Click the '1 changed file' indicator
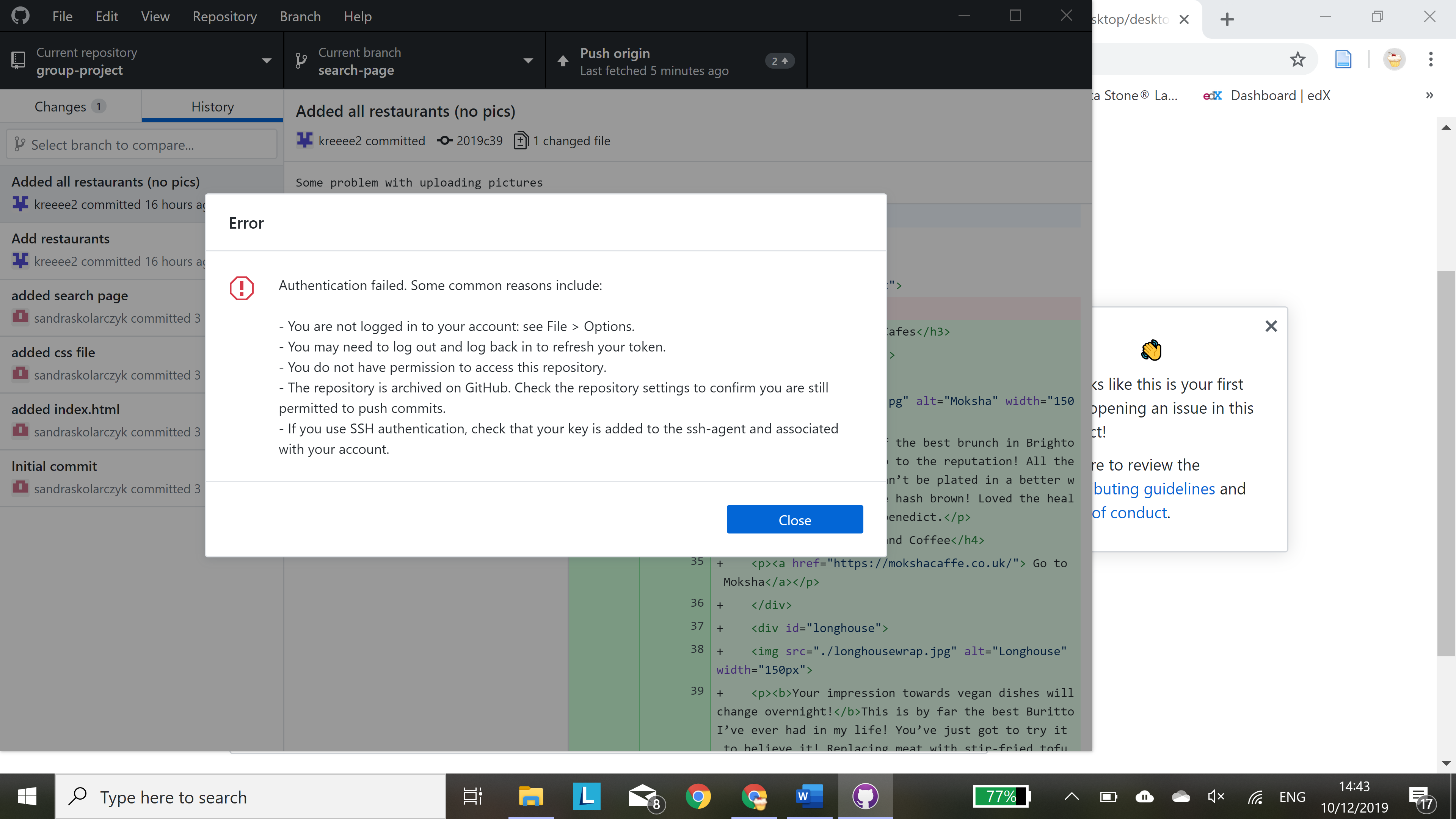The image size is (1456, 819). click(x=562, y=141)
